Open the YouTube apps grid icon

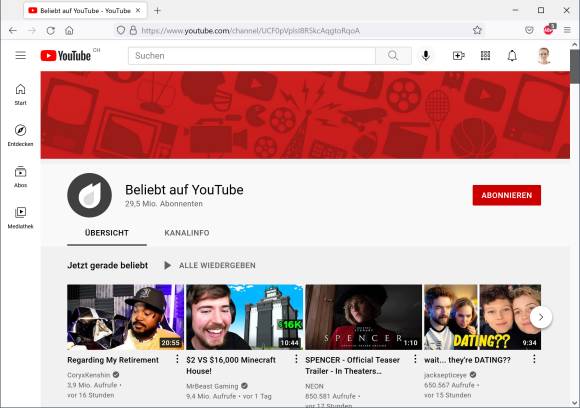pyautogui.click(x=485, y=55)
